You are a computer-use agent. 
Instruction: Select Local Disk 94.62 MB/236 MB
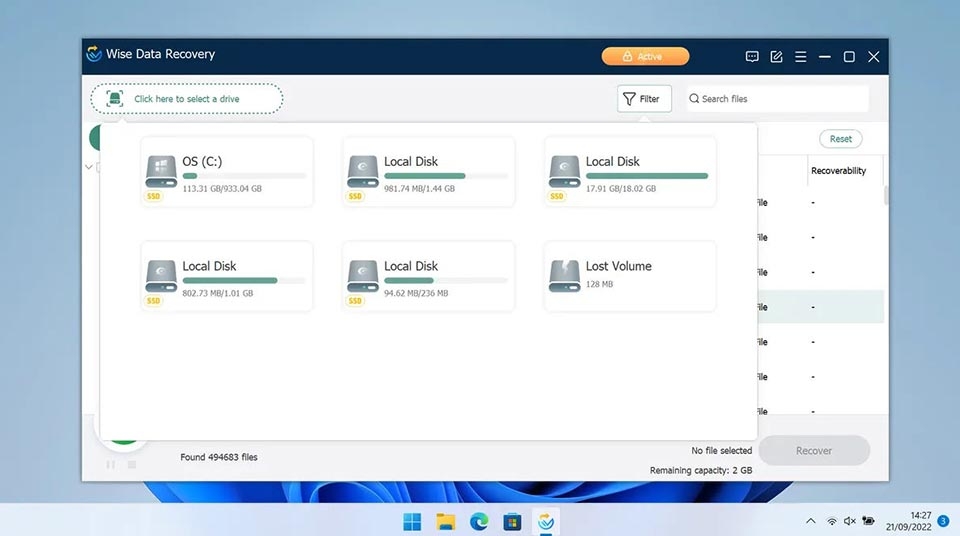(x=429, y=277)
